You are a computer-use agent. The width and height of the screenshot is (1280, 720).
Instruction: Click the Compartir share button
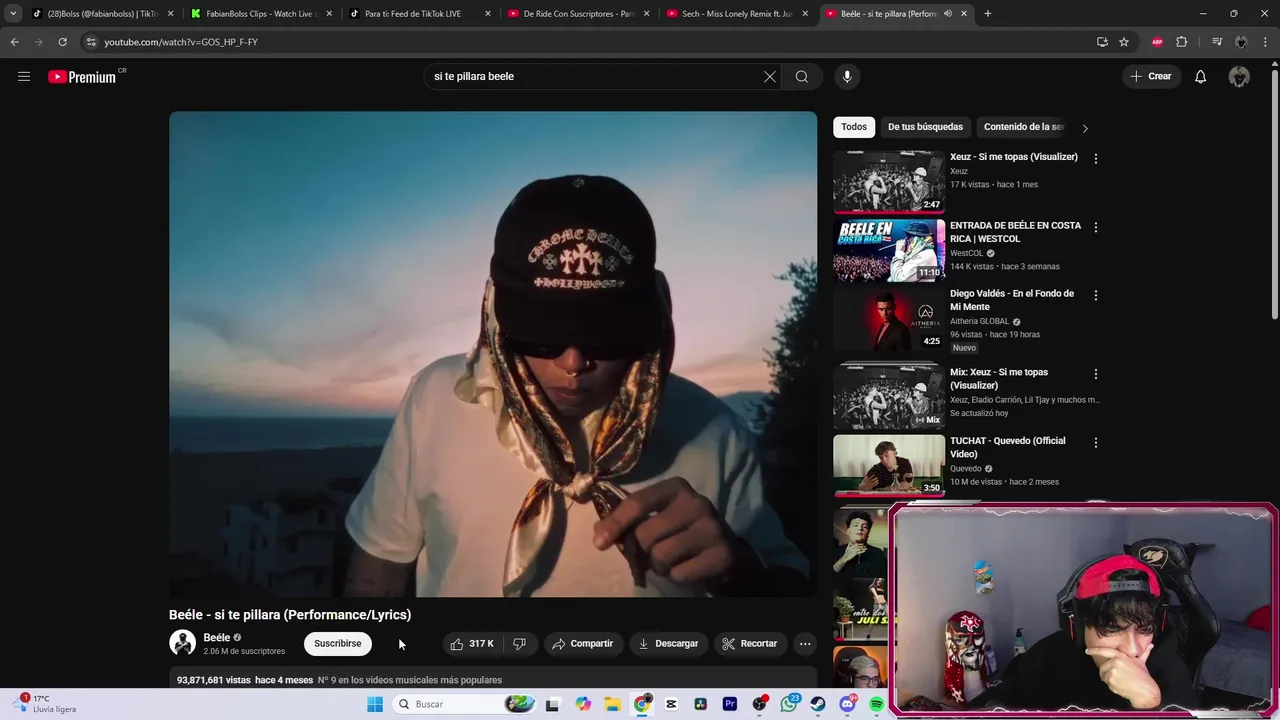click(582, 644)
